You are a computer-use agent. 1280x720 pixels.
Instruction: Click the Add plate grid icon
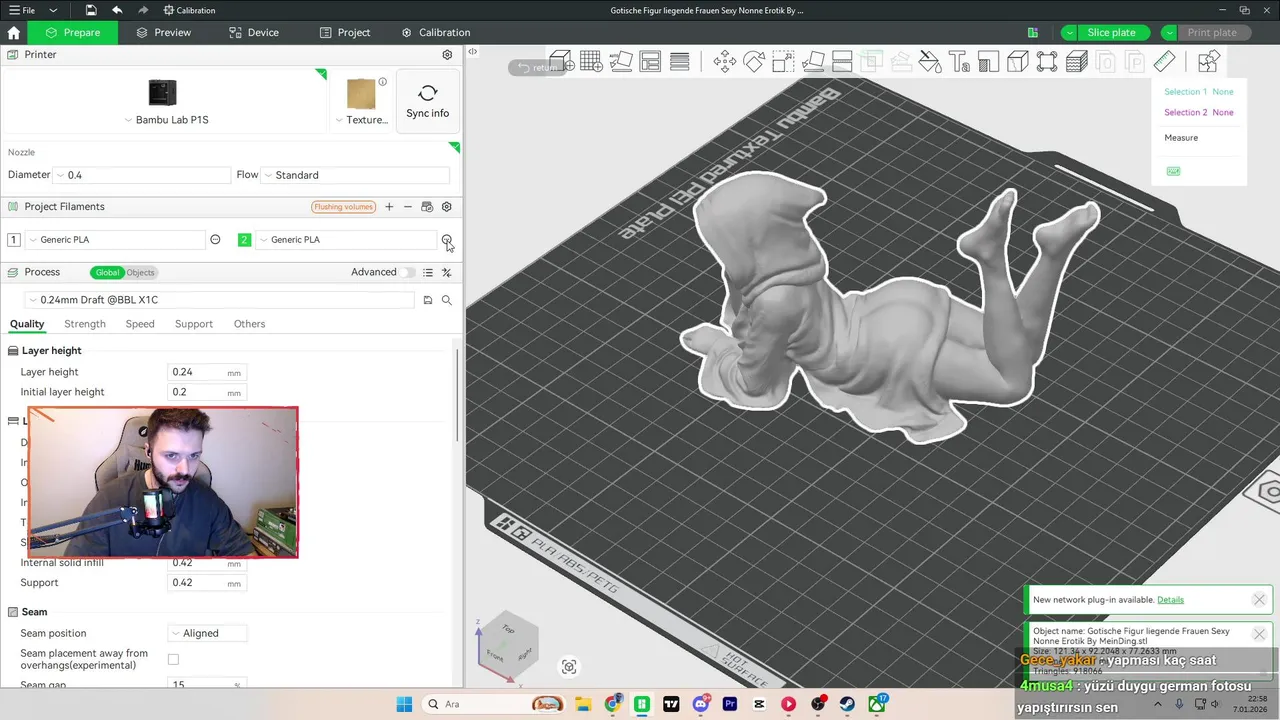[x=591, y=62]
